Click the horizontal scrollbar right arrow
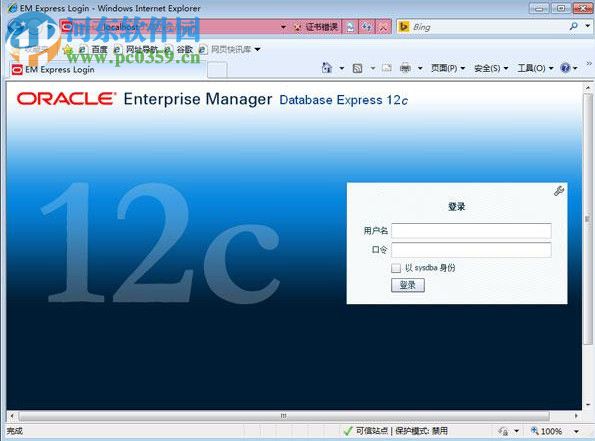The image size is (595, 441). 576,416
